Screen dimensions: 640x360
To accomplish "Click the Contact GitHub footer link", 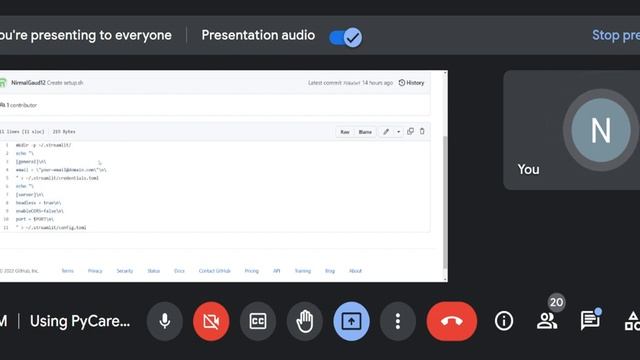I will click(215, 271).
